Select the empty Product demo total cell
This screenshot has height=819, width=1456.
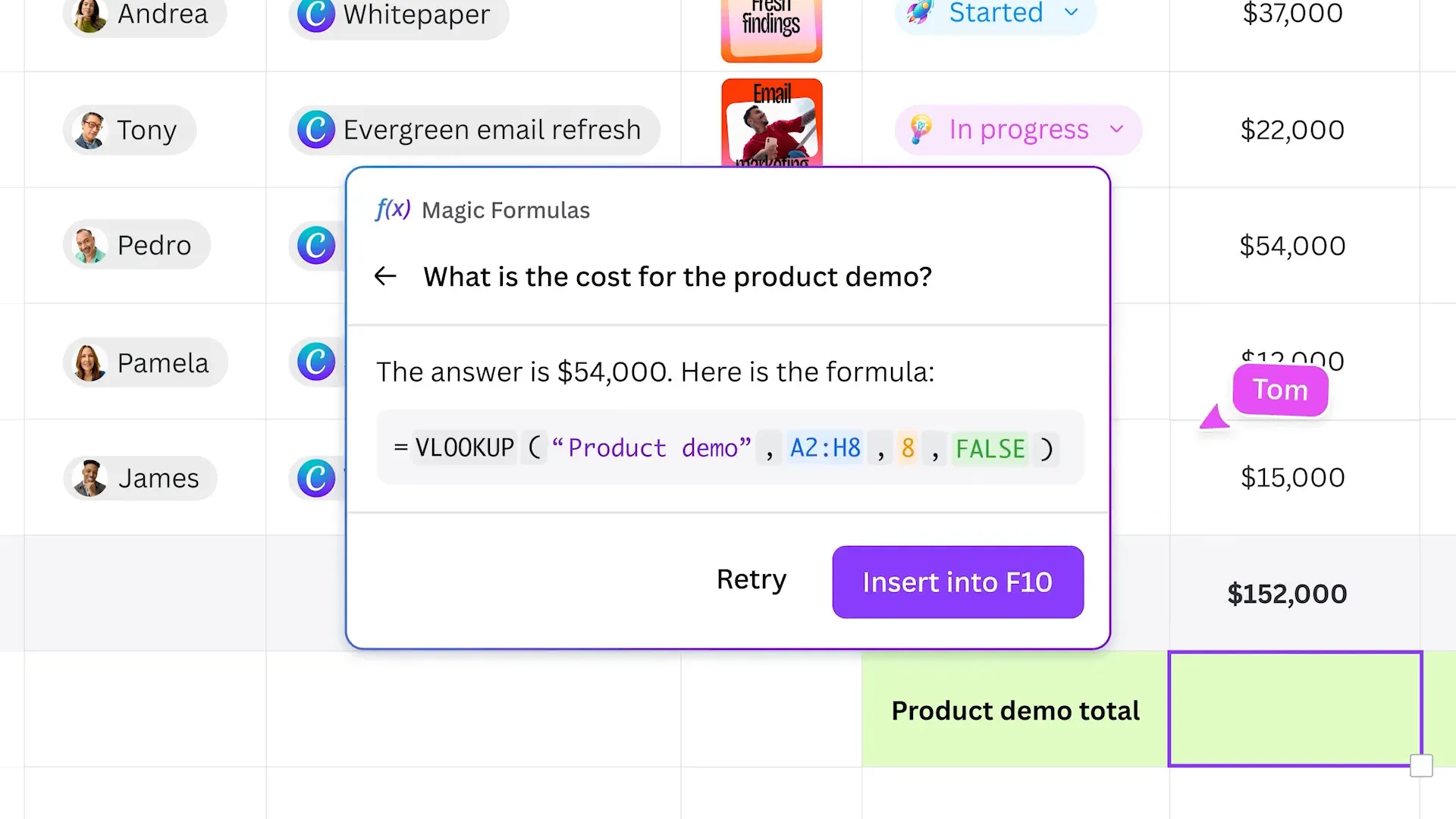1294,709
